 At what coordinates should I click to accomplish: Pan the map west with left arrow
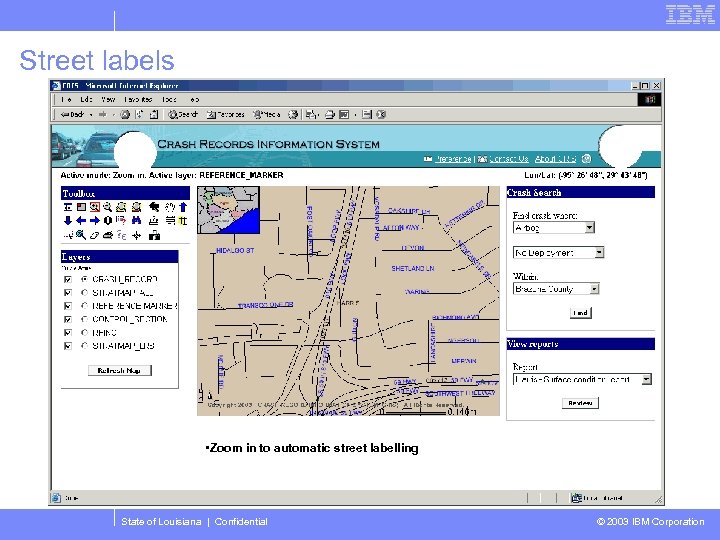point(81,220)
